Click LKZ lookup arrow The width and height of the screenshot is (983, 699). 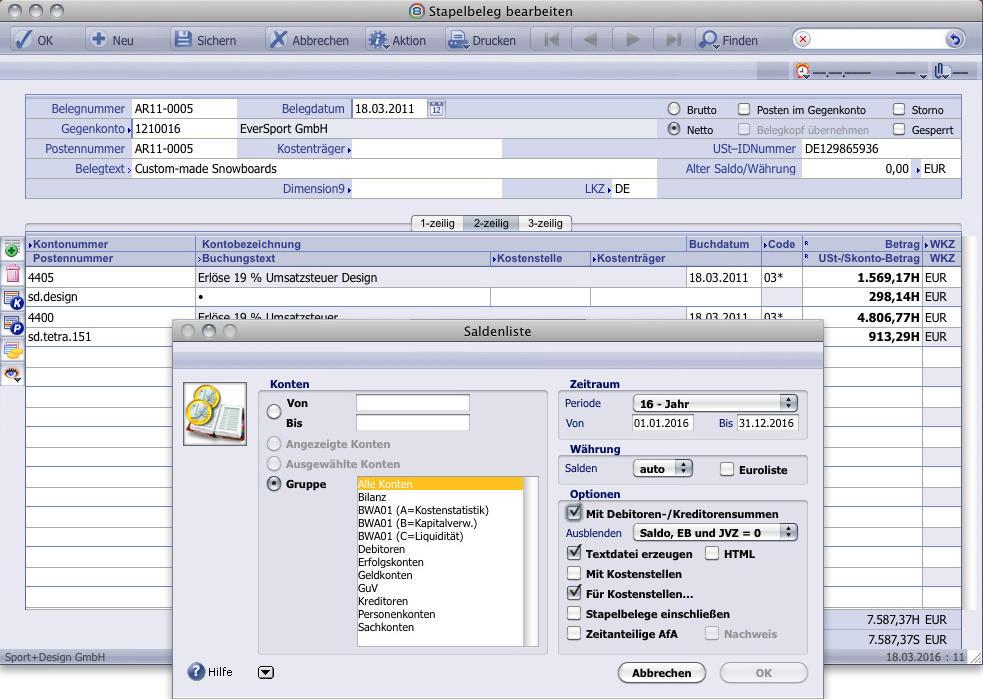[609, 189]
